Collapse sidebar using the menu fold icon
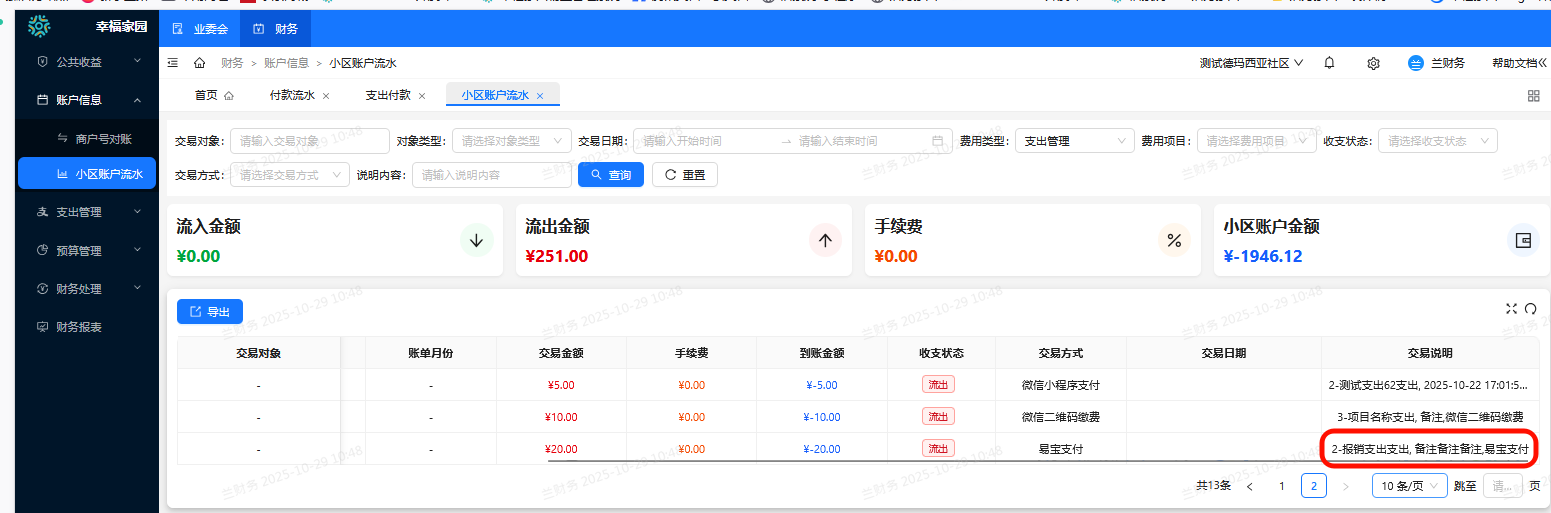The height and width of the screenshot is (513, 1551). coord(173,63)
